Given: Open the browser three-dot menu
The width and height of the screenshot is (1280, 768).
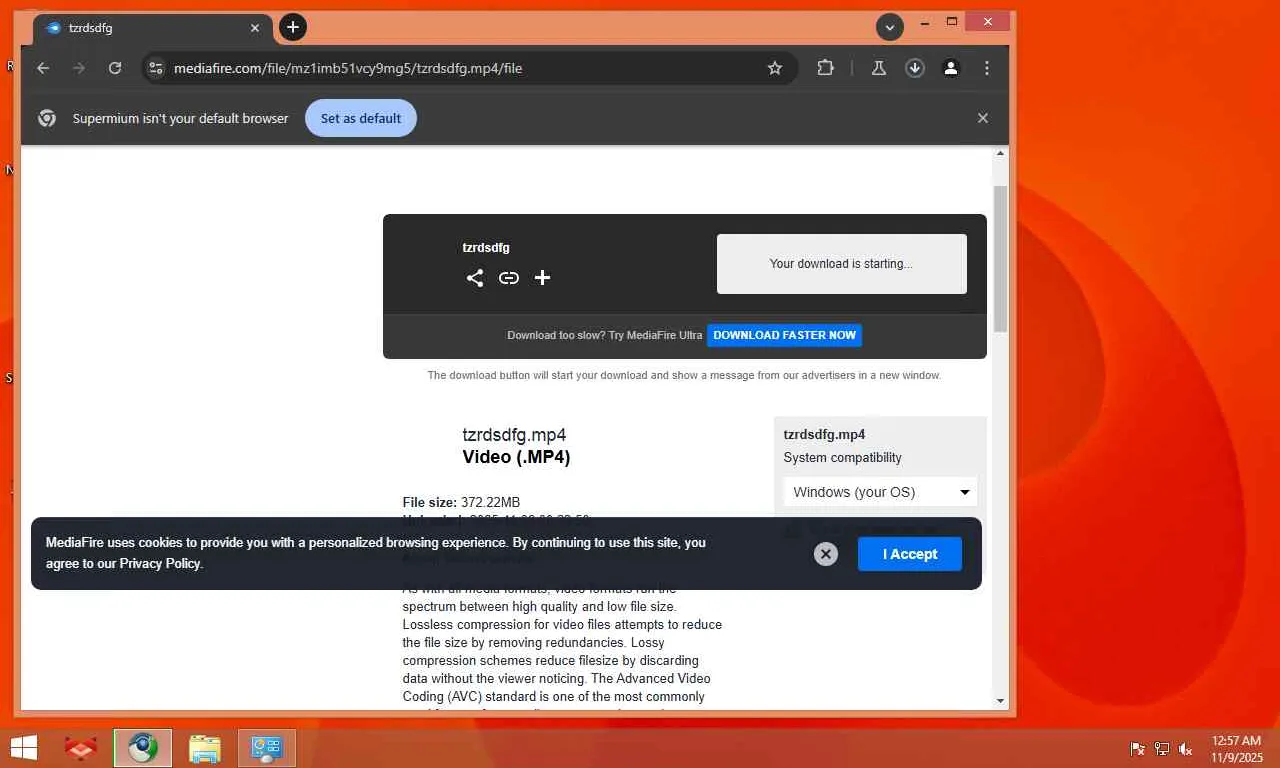Looking at the screenshot, I should point(987,68).
